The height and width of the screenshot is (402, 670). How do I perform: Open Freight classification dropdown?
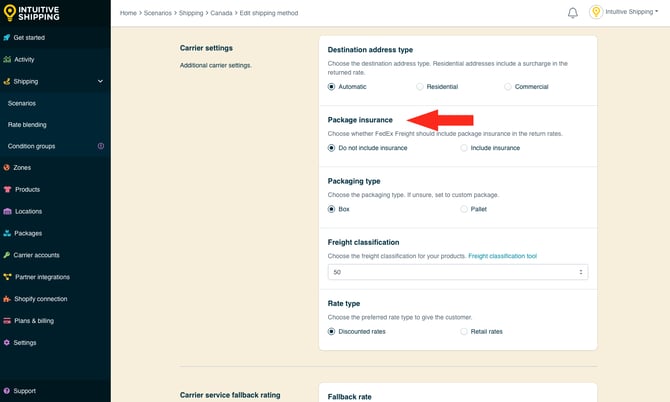pyautogui.click(x=458, y=272)
